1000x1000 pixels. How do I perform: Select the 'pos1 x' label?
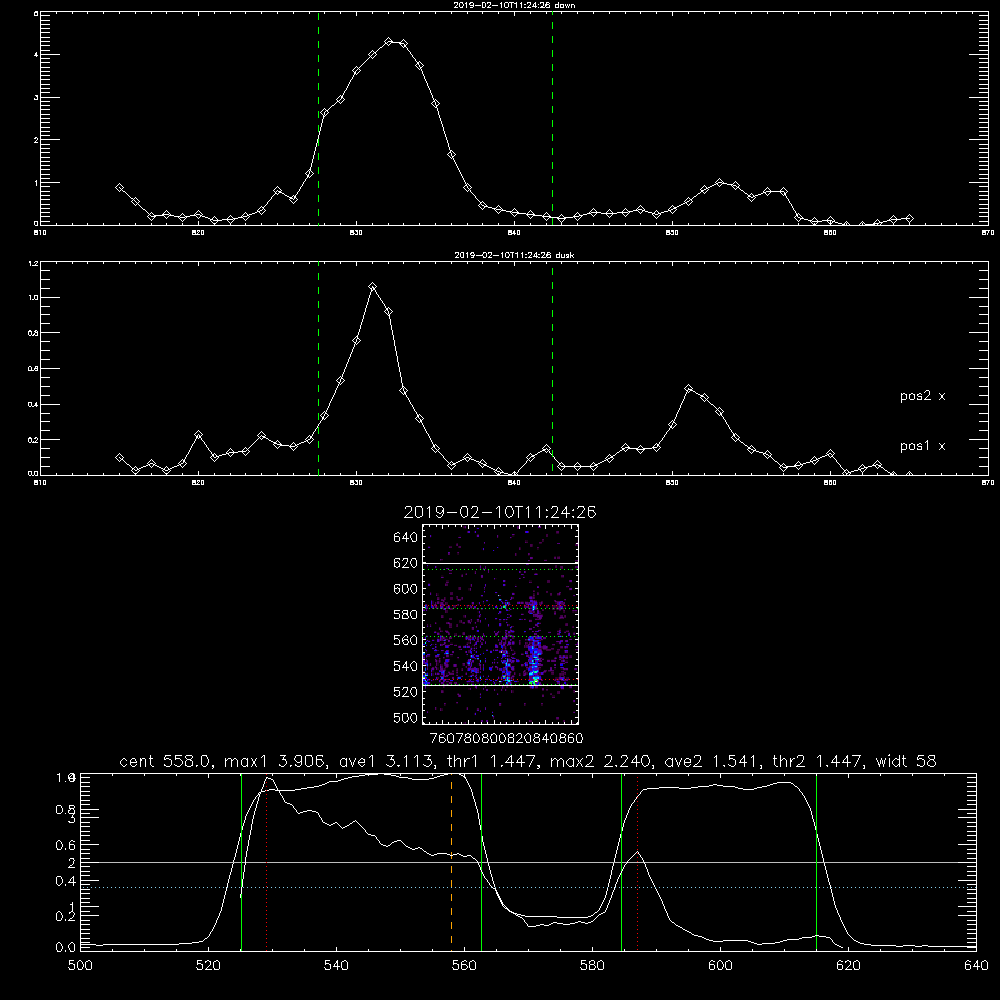(922, 446)
